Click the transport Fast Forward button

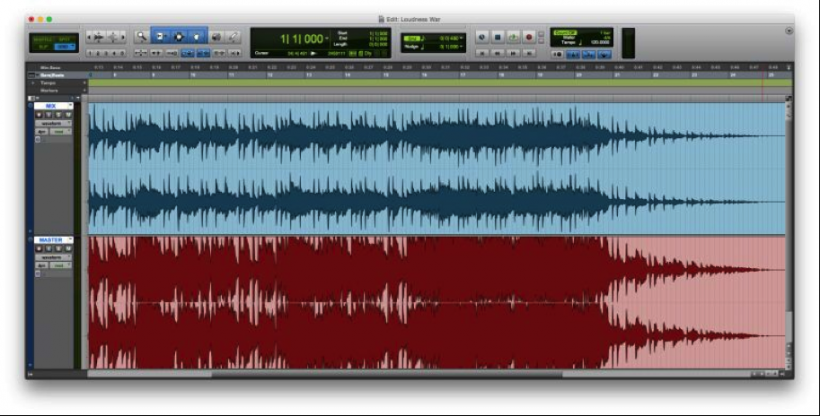point(514,54)
